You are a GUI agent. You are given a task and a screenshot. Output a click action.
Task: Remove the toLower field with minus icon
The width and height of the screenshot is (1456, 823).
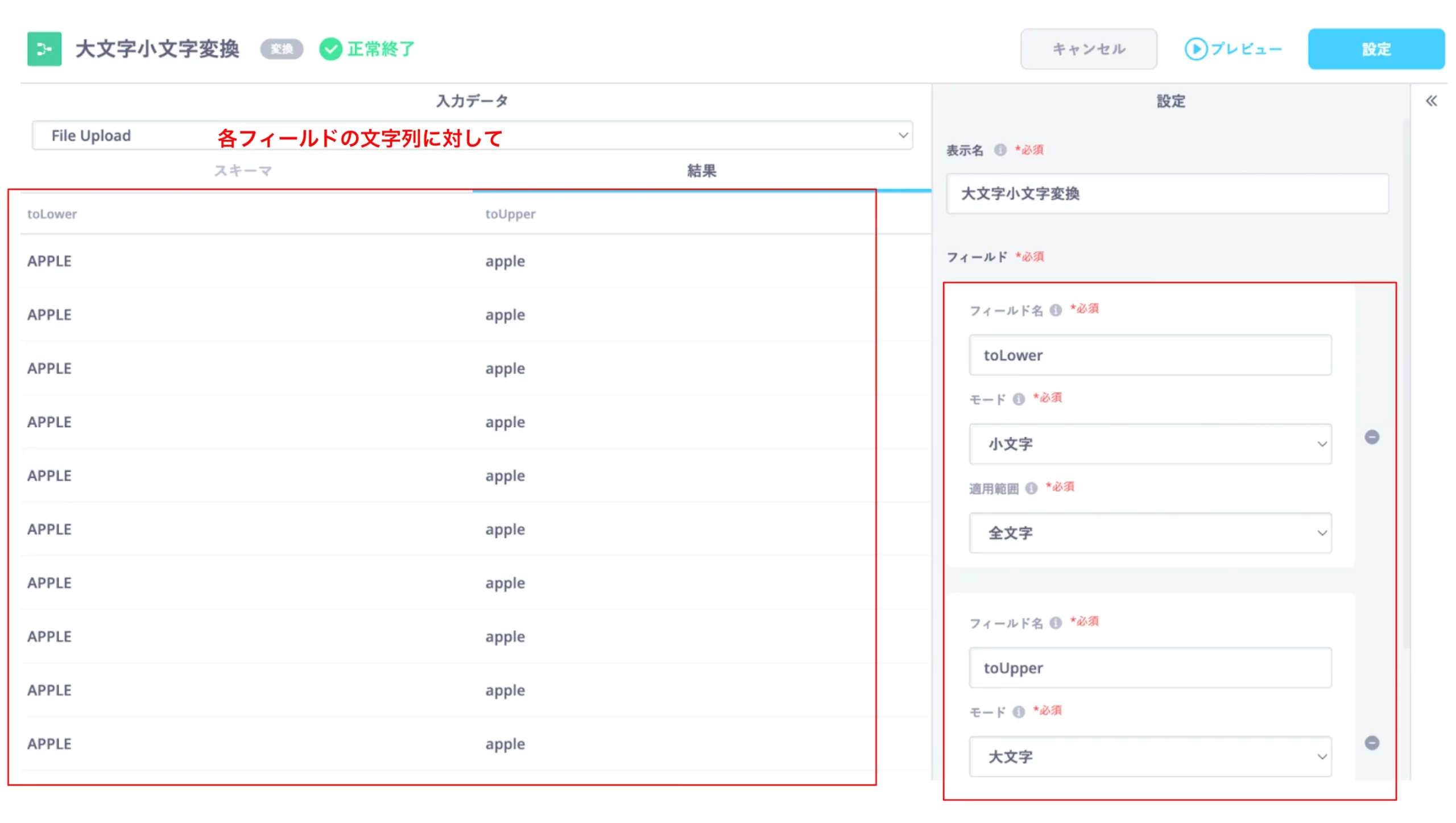pos(1371,437)
